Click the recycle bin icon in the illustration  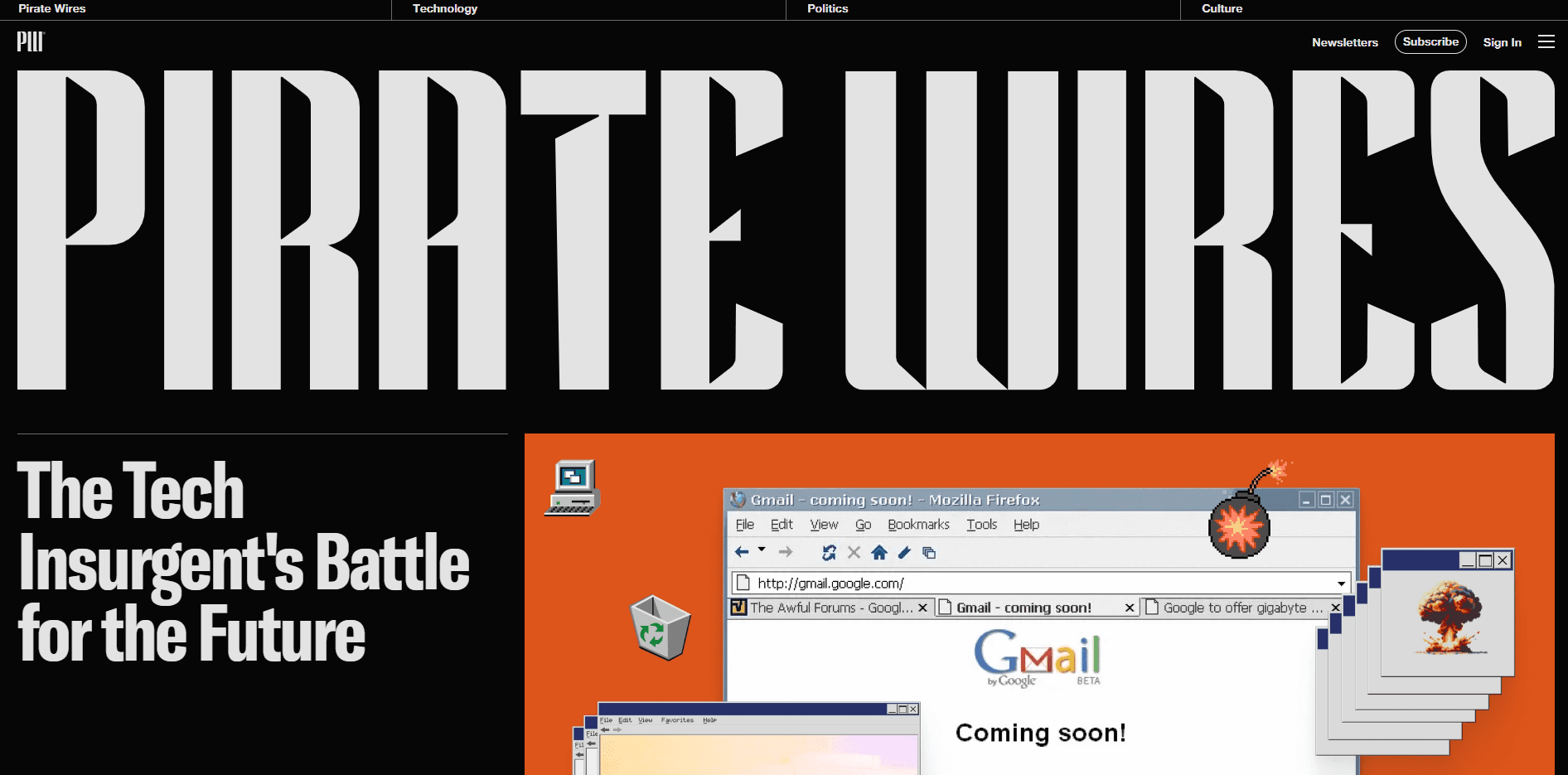pyautogui.click(x=660, y=627)
